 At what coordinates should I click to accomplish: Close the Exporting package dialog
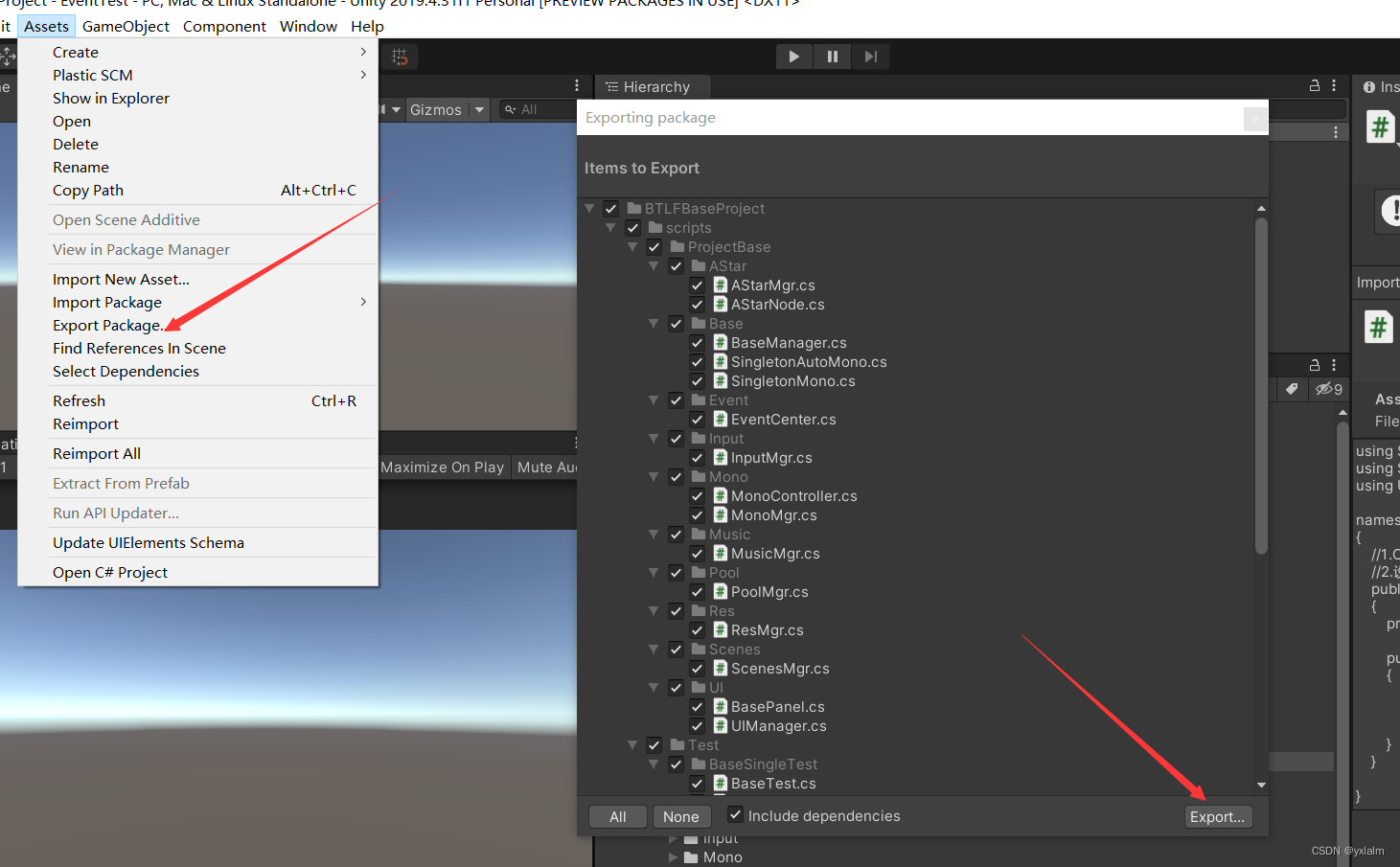click(1255, 118)
